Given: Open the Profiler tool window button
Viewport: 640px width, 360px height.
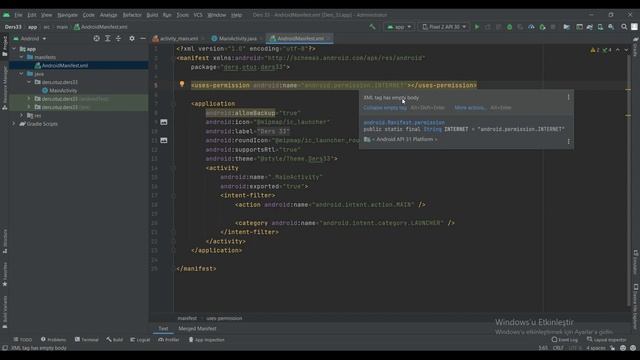Looking at the screenshot, I should [169, 340].
